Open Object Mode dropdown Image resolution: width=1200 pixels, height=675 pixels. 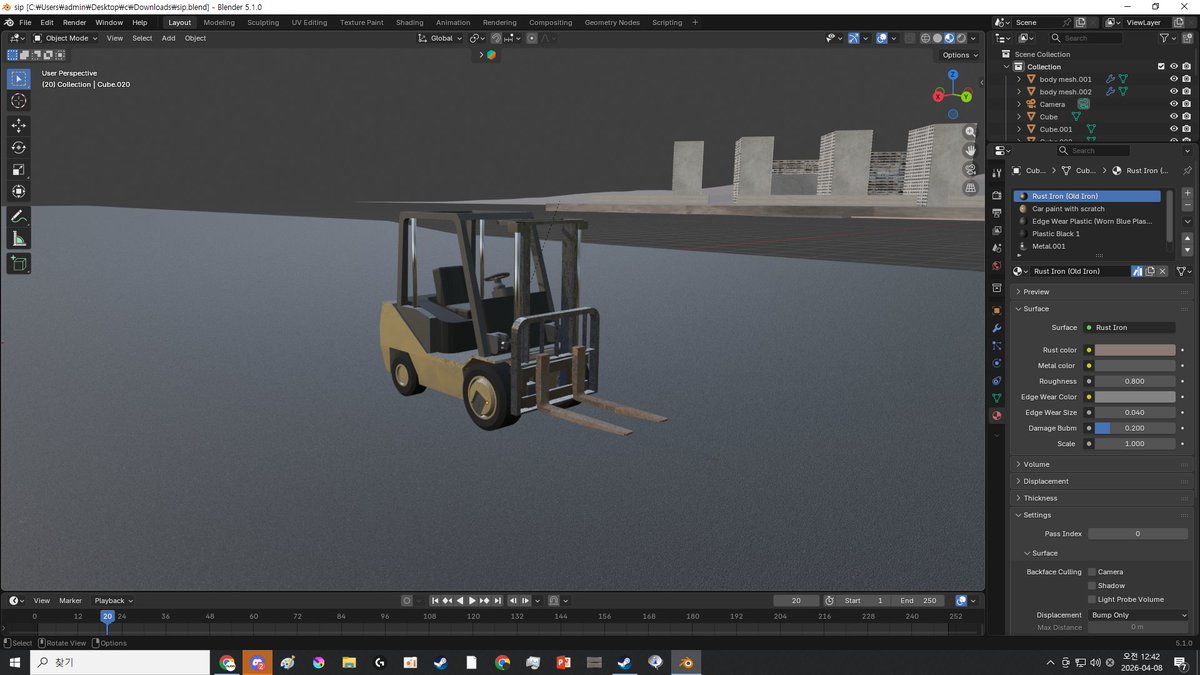tap(65, 38)
